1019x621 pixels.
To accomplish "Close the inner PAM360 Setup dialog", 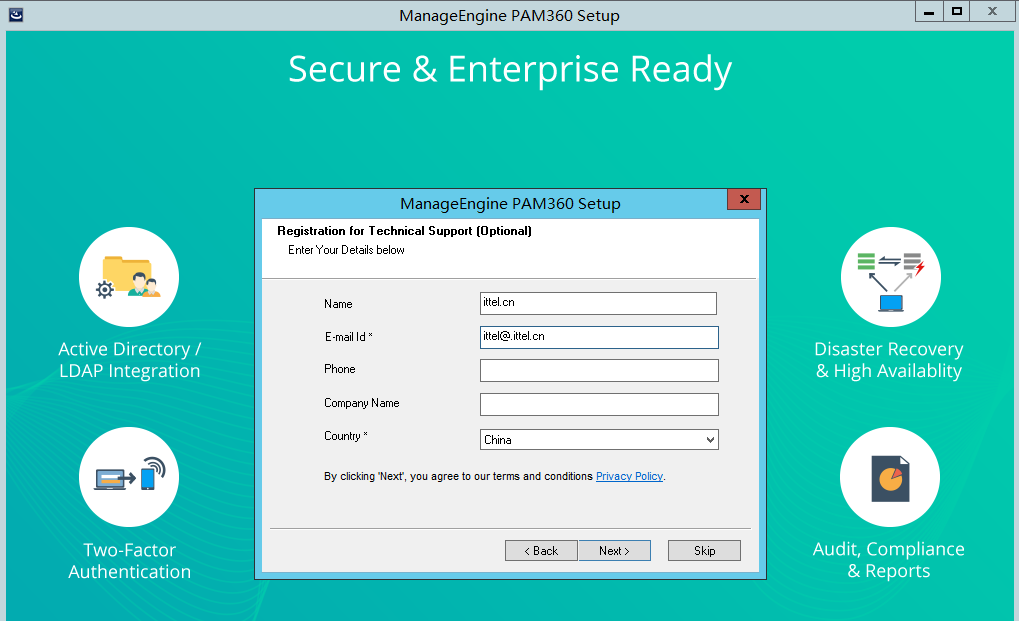I will [x=744, y=199].
